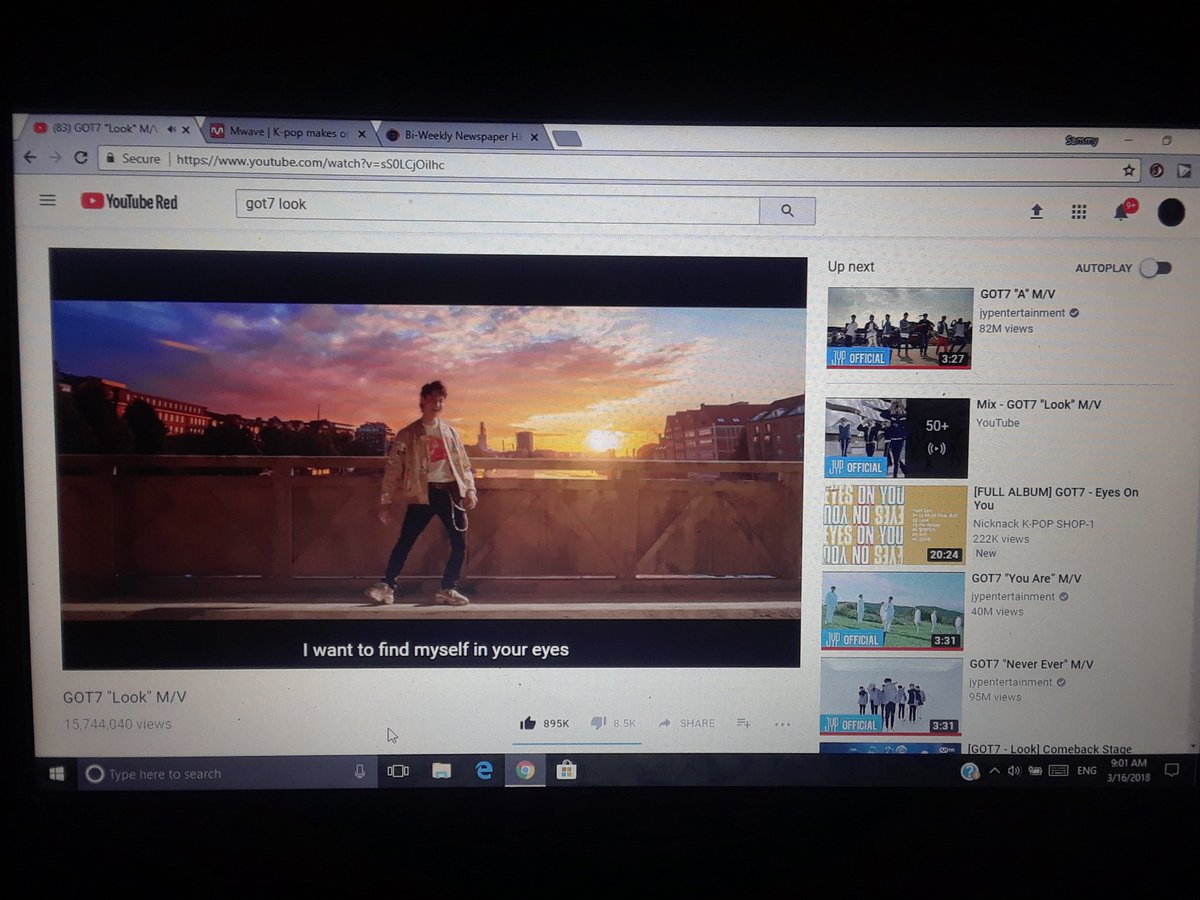Switch to the Bi-Weekly Newspaper tab

click(x=463, y=135)
